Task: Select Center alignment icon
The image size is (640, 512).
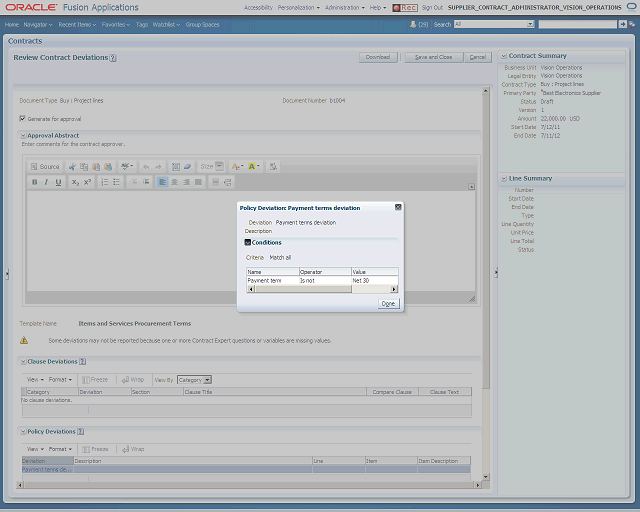Action: coord(174,182)
